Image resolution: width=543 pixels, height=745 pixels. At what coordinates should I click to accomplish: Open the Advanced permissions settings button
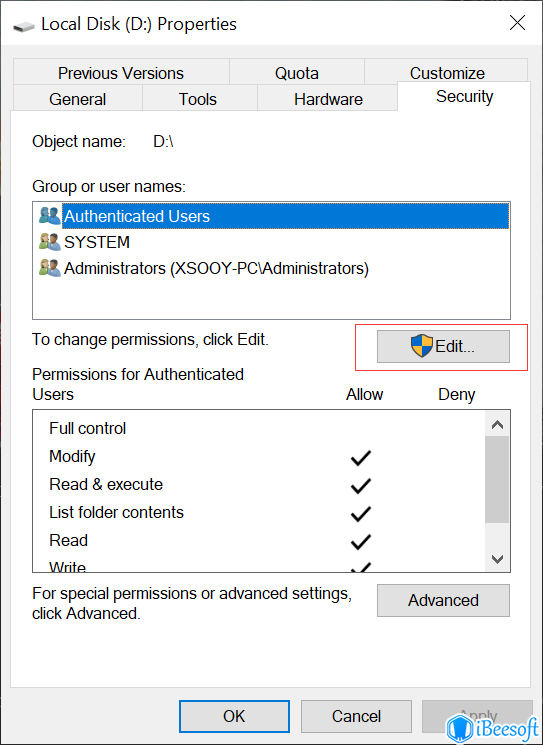(x=443, y=600)
